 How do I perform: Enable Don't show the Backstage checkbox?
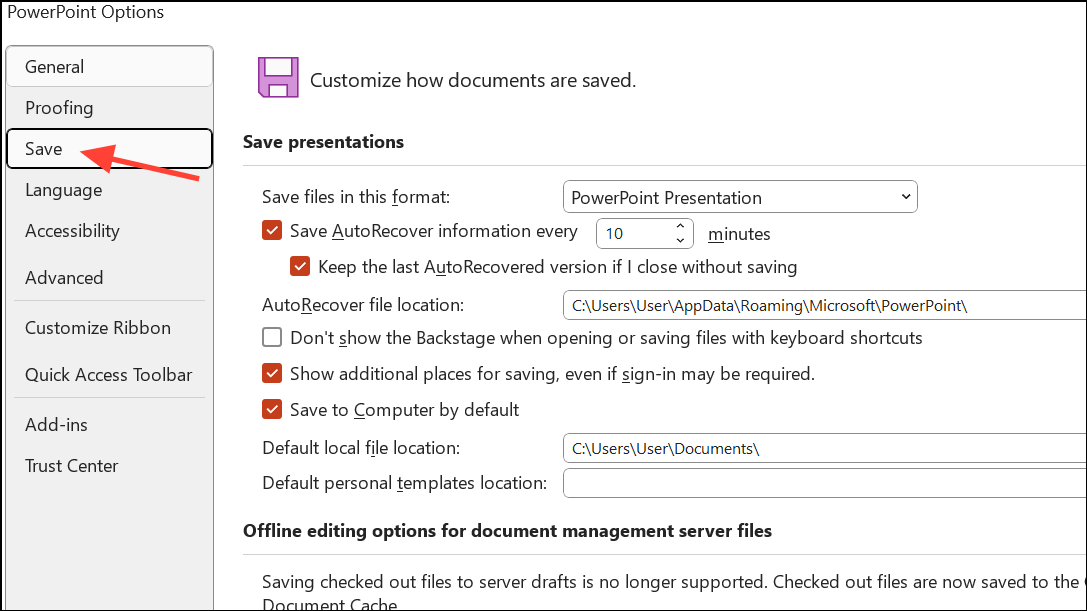[272, 338]
